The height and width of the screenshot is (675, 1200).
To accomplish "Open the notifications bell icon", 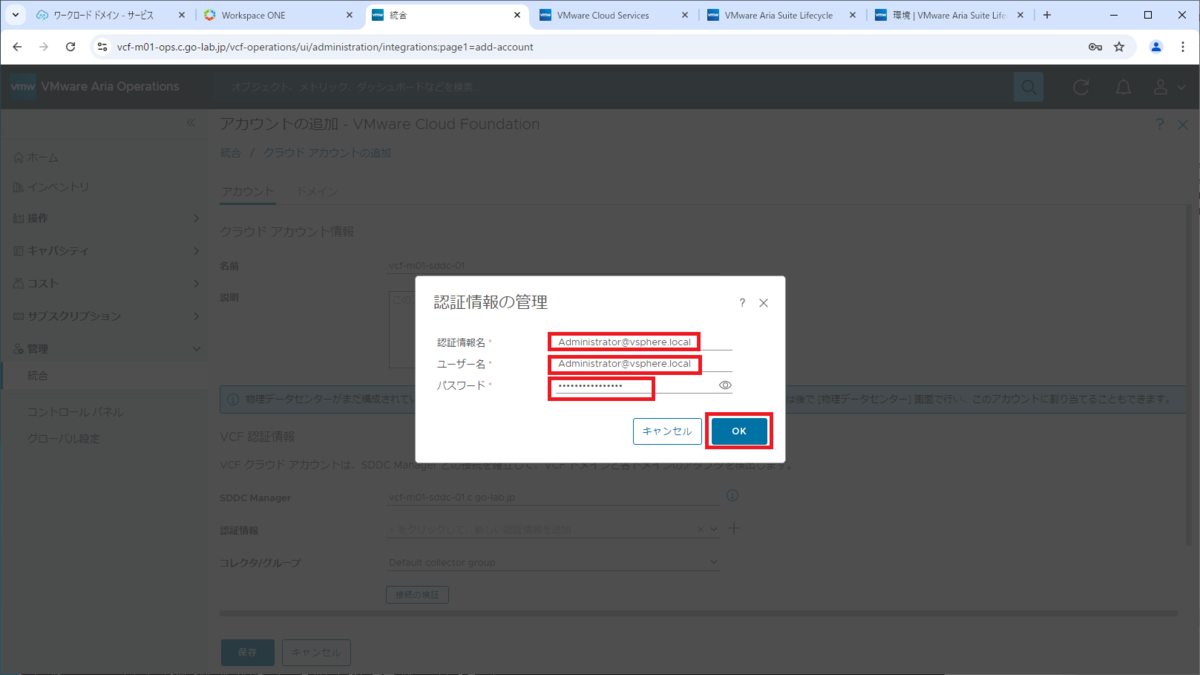I will click(1124, 87).
